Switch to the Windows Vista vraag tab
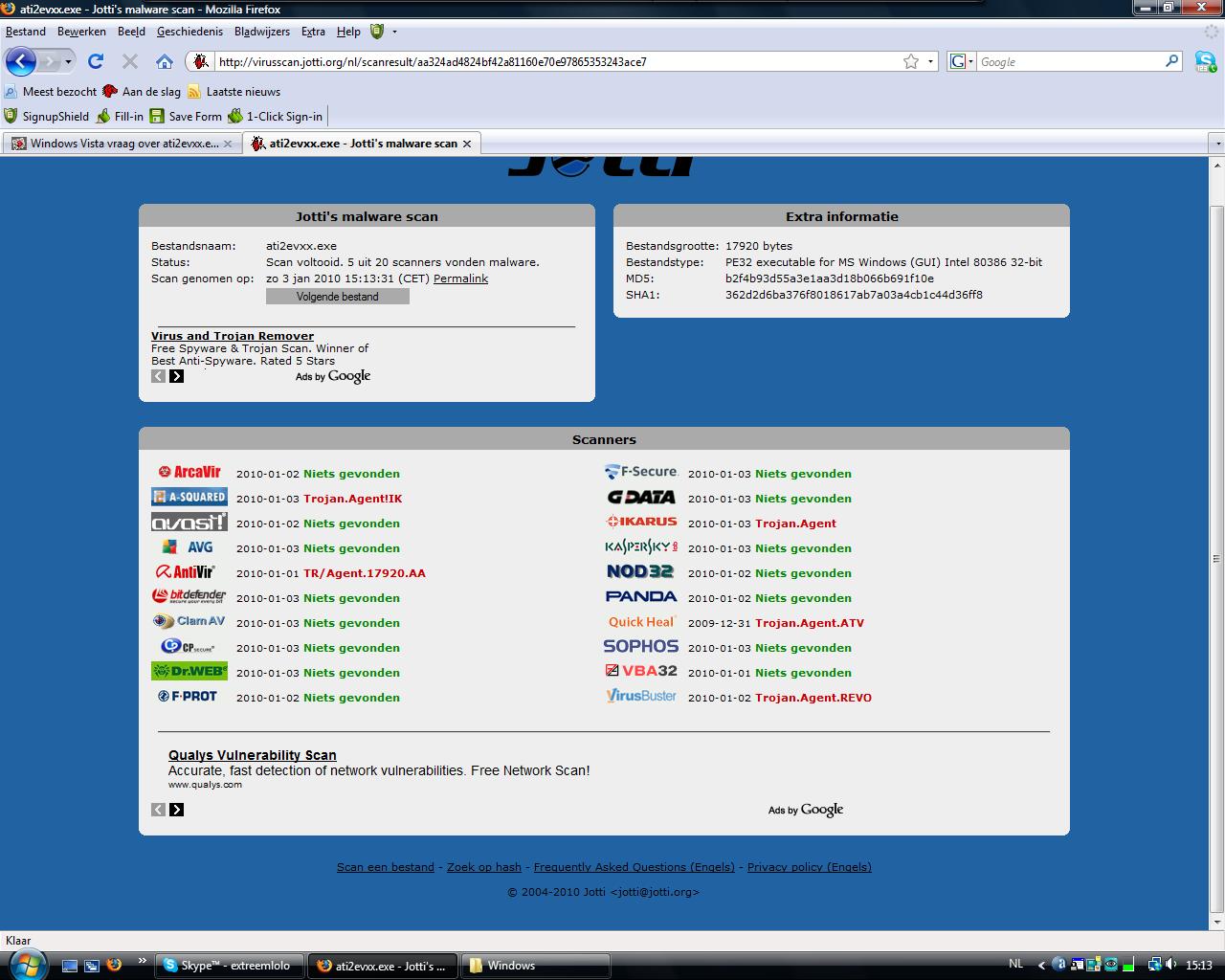 coord(123,144)
